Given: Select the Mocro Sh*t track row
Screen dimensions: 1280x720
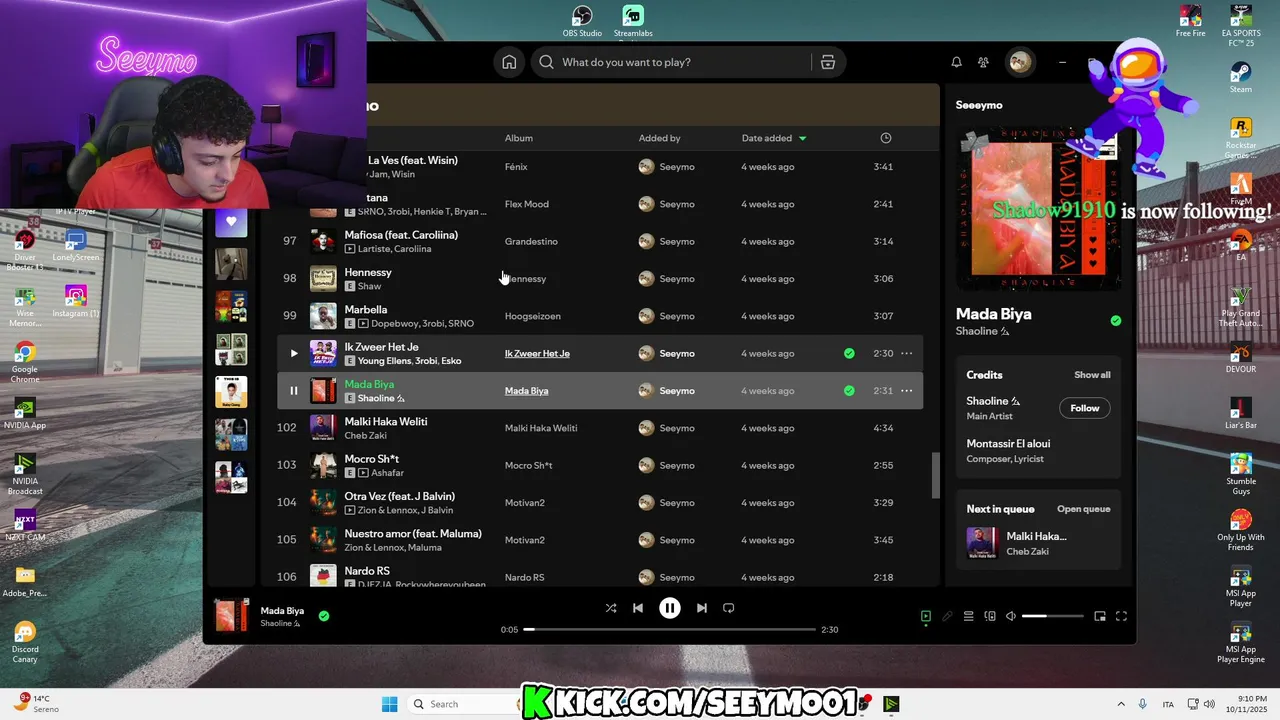Looking at the screenshot, I should [600, 465].
